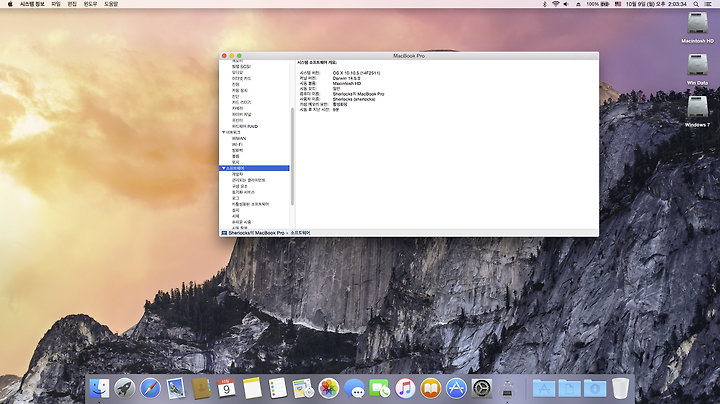Screen dimensions: 720x404
Task: Click eject icon in menu bar
Action: click(578, 4)
